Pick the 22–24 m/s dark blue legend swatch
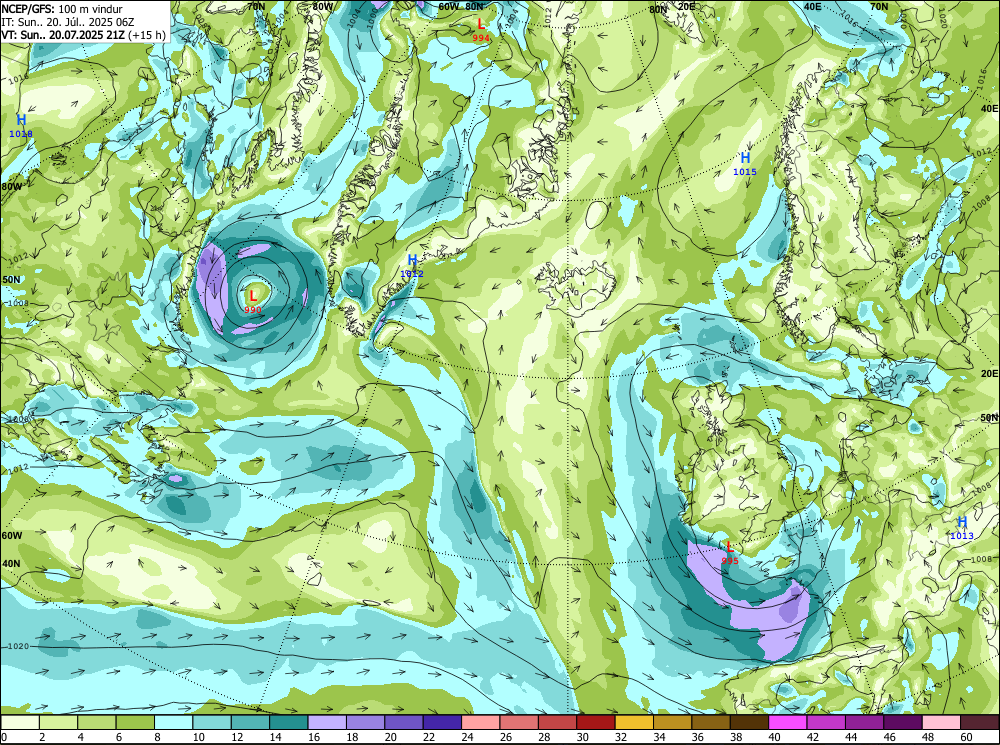The image size is (1000, 745). coord(443,722)
